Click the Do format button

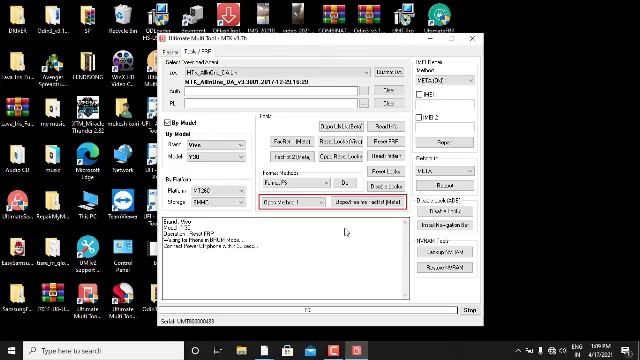click(345, 183)
